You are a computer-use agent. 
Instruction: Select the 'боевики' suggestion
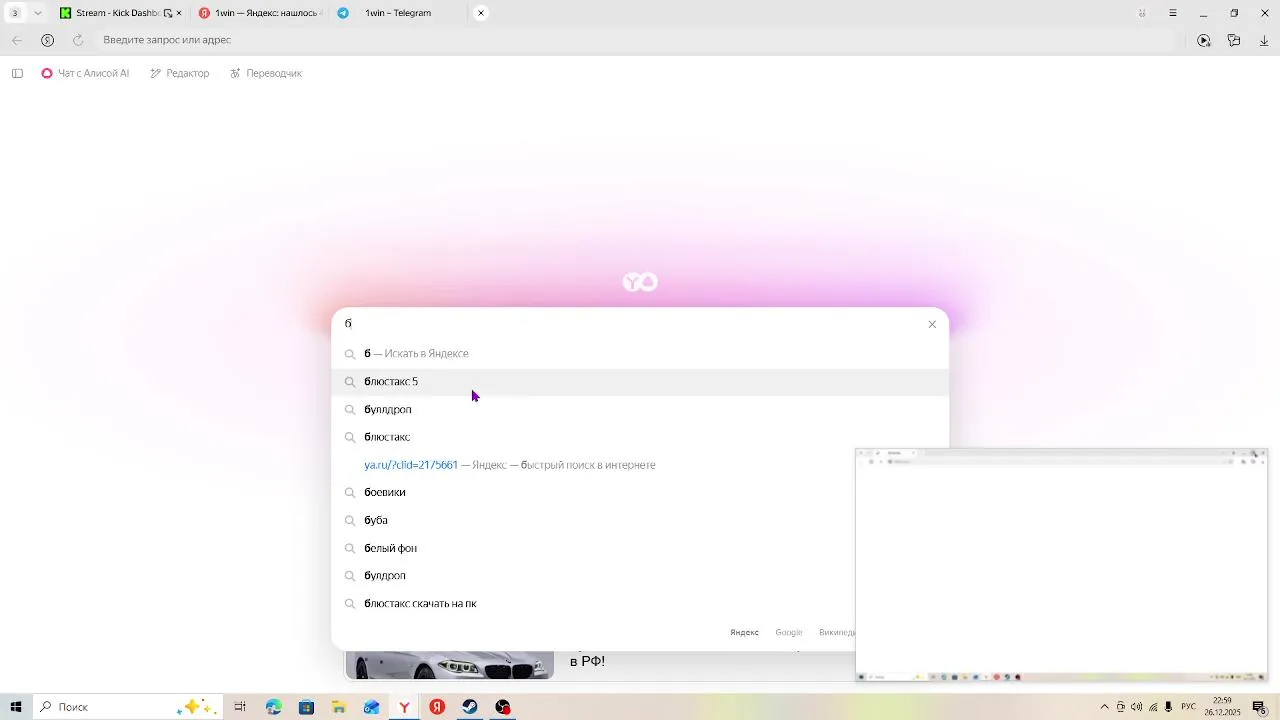click(x=594, y=492)
